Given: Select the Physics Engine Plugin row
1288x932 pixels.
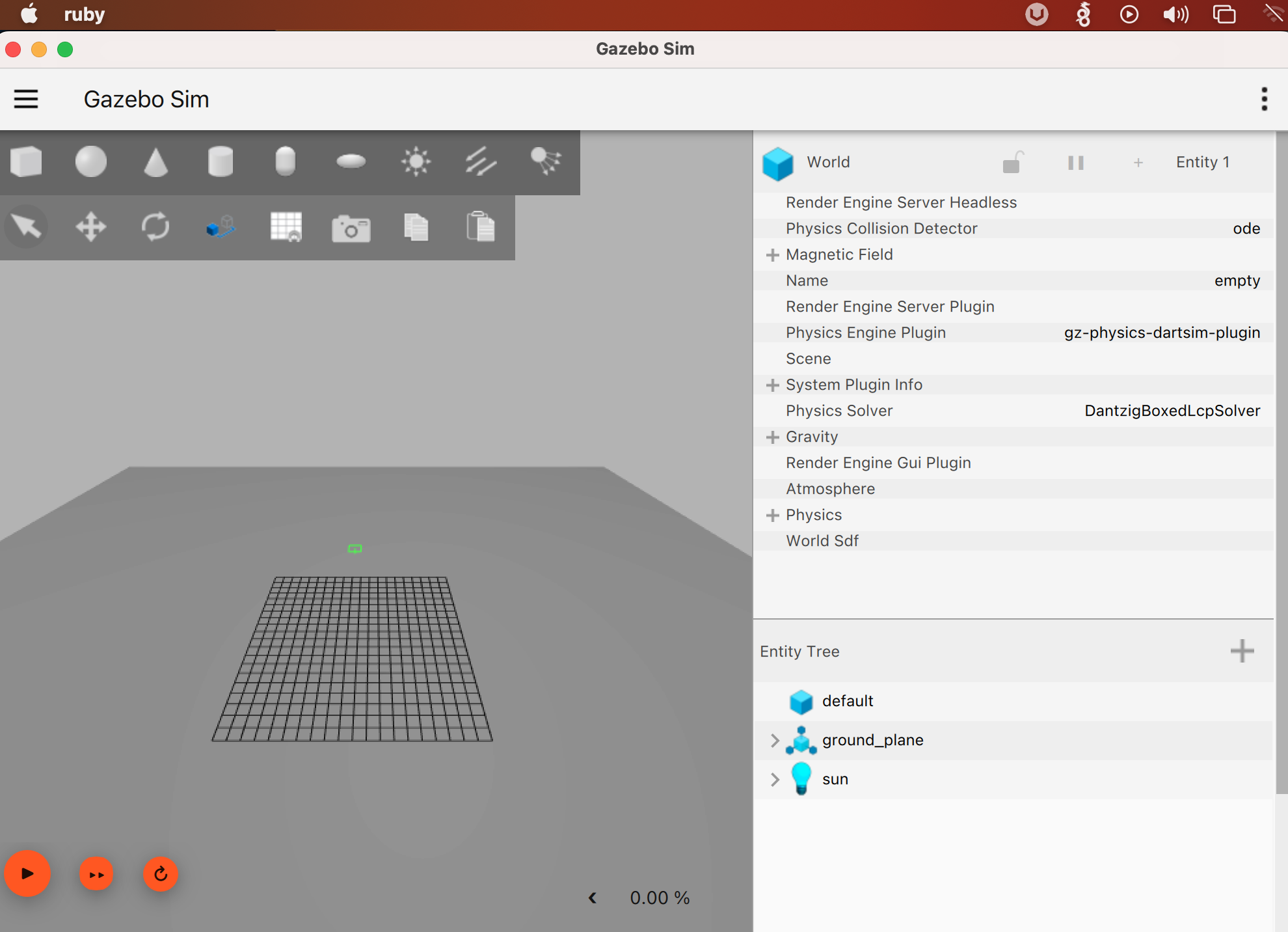Looking at the screenshot, I should click(1013, 333).
